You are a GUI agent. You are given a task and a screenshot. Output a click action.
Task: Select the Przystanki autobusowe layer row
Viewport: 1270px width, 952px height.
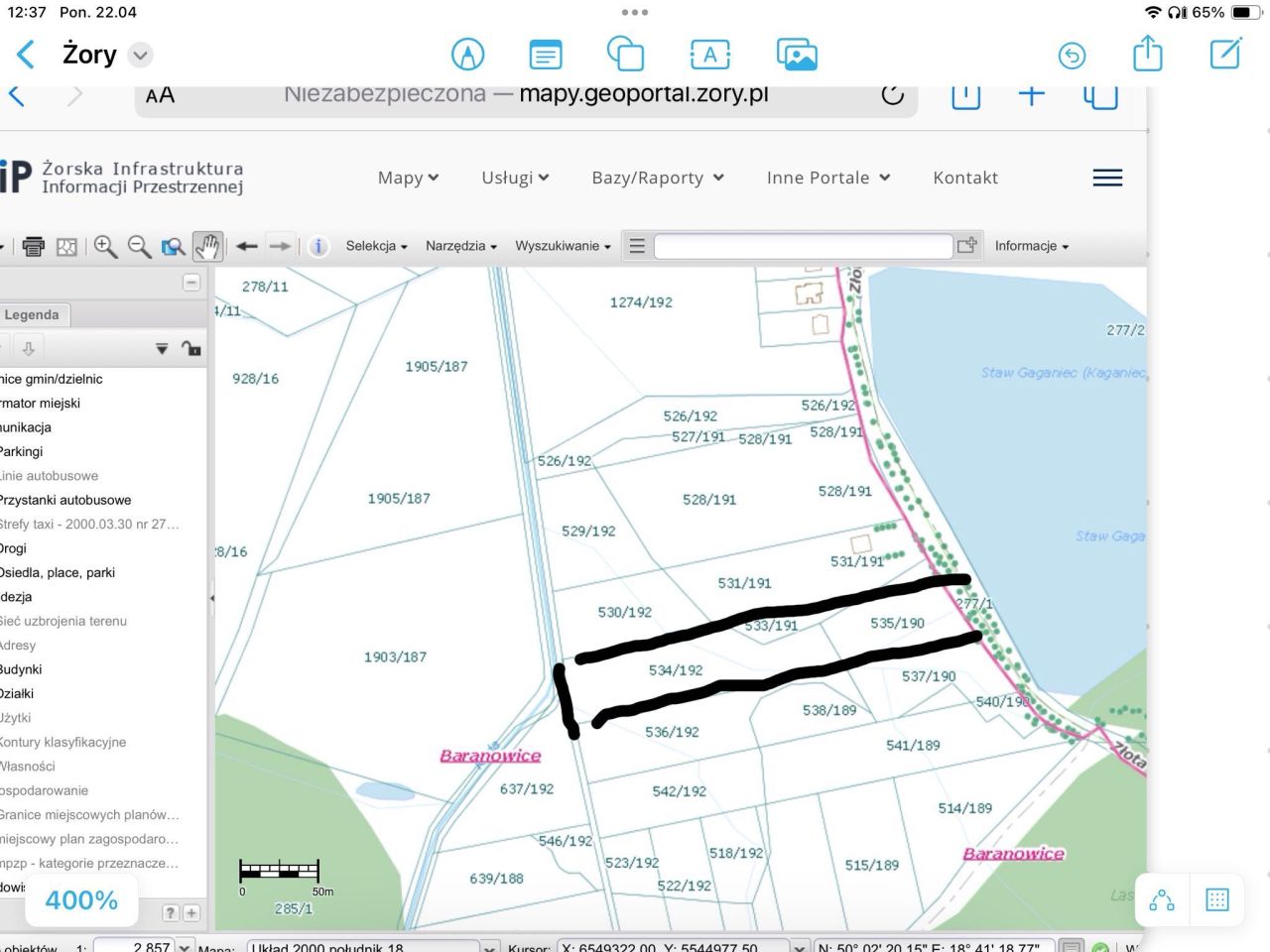point(65,500)
